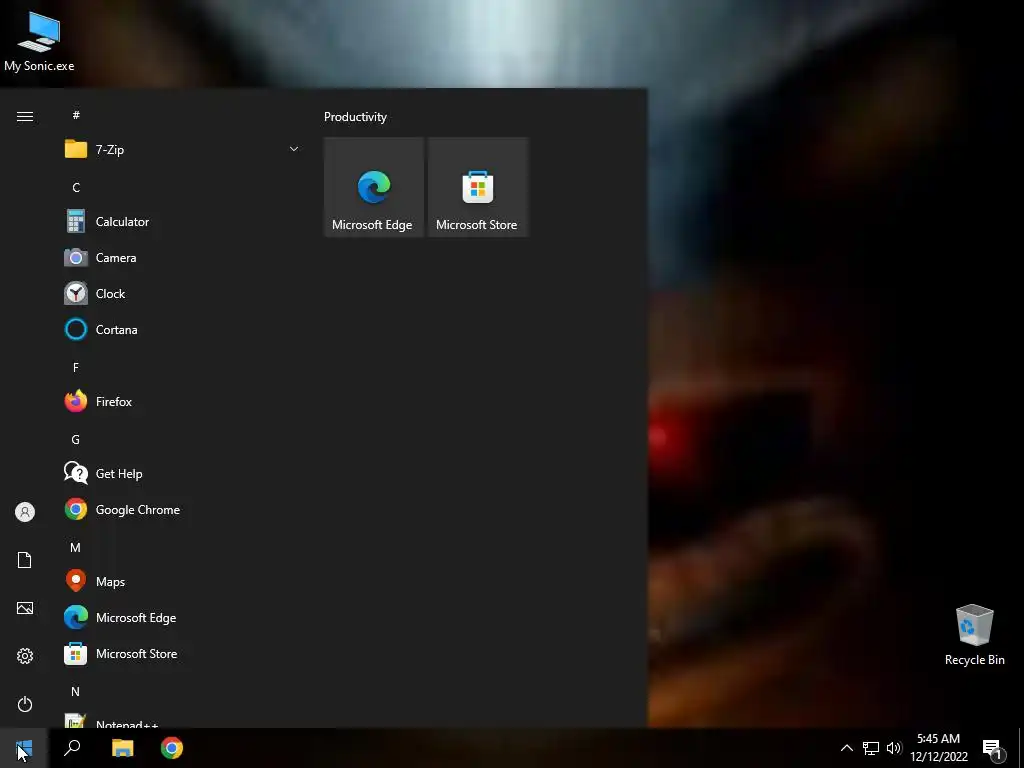Viewport: 1024px width, 768px height.
Task: Show hidden tray icons chevron
Action: 846,748
